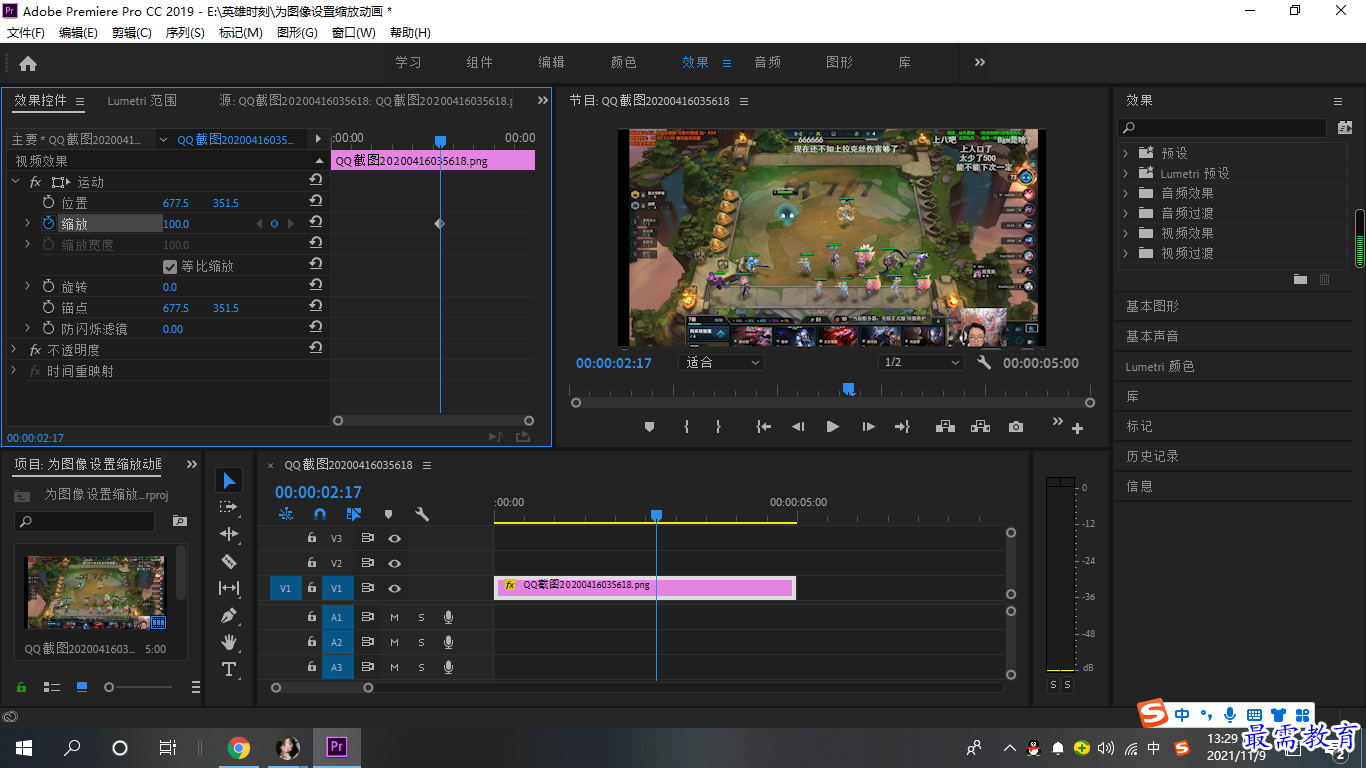1366x768 pixels.
Task: Open timeline display settings wrench
Action: tap(421, 514)
